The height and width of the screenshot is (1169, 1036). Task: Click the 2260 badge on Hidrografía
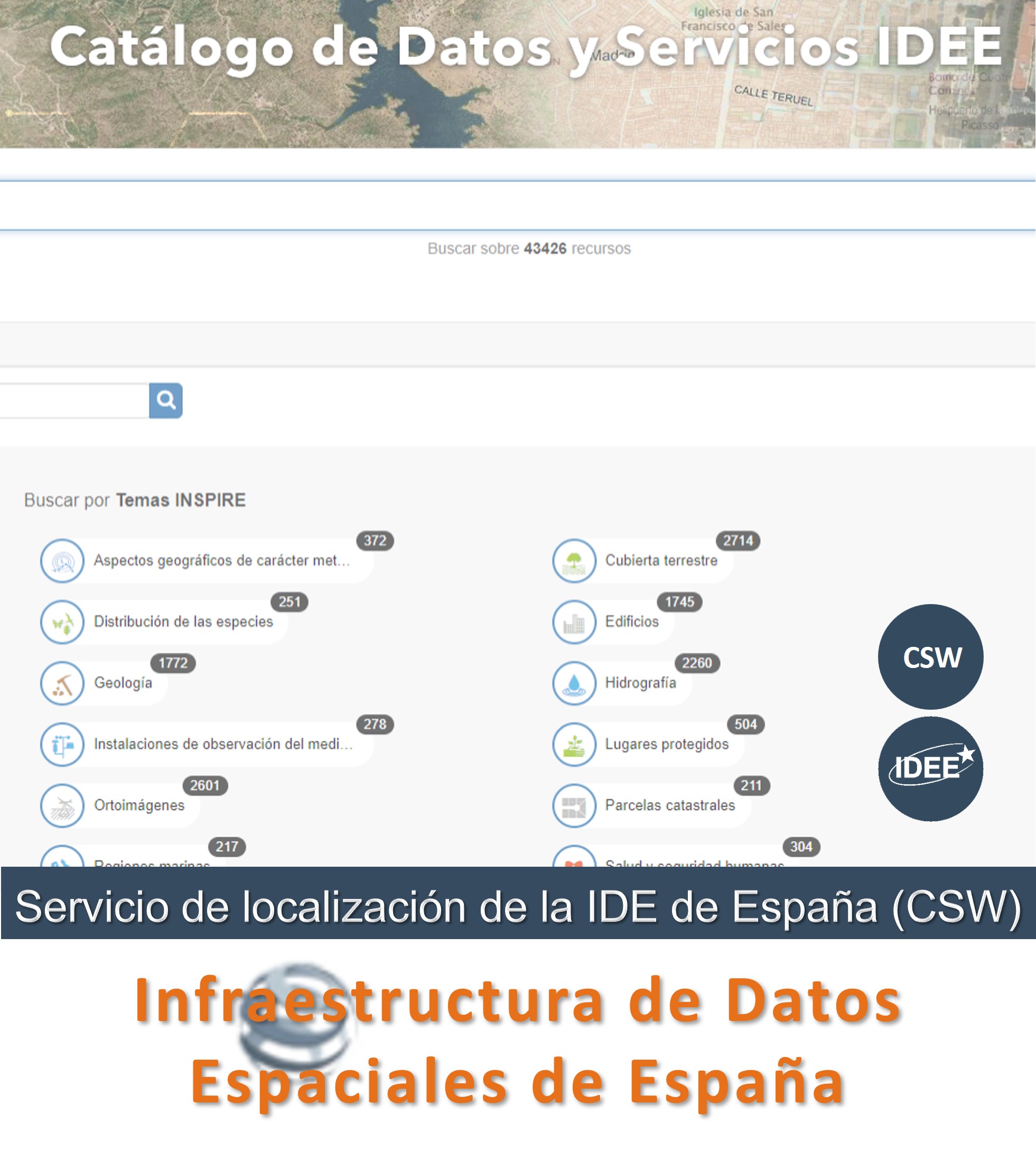coord(697,663)
